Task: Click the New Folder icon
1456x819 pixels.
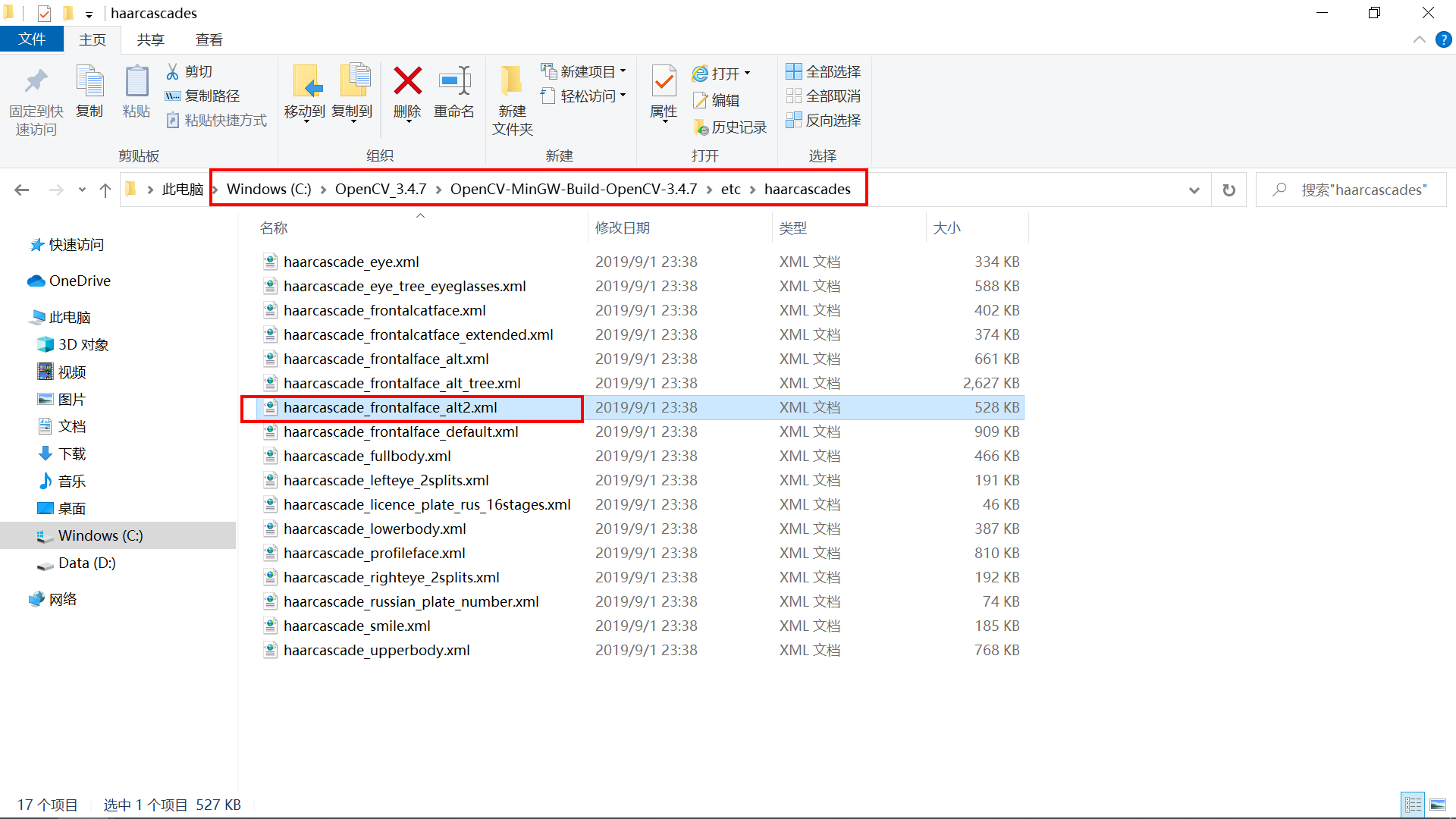Action: (x=512, y=81)
